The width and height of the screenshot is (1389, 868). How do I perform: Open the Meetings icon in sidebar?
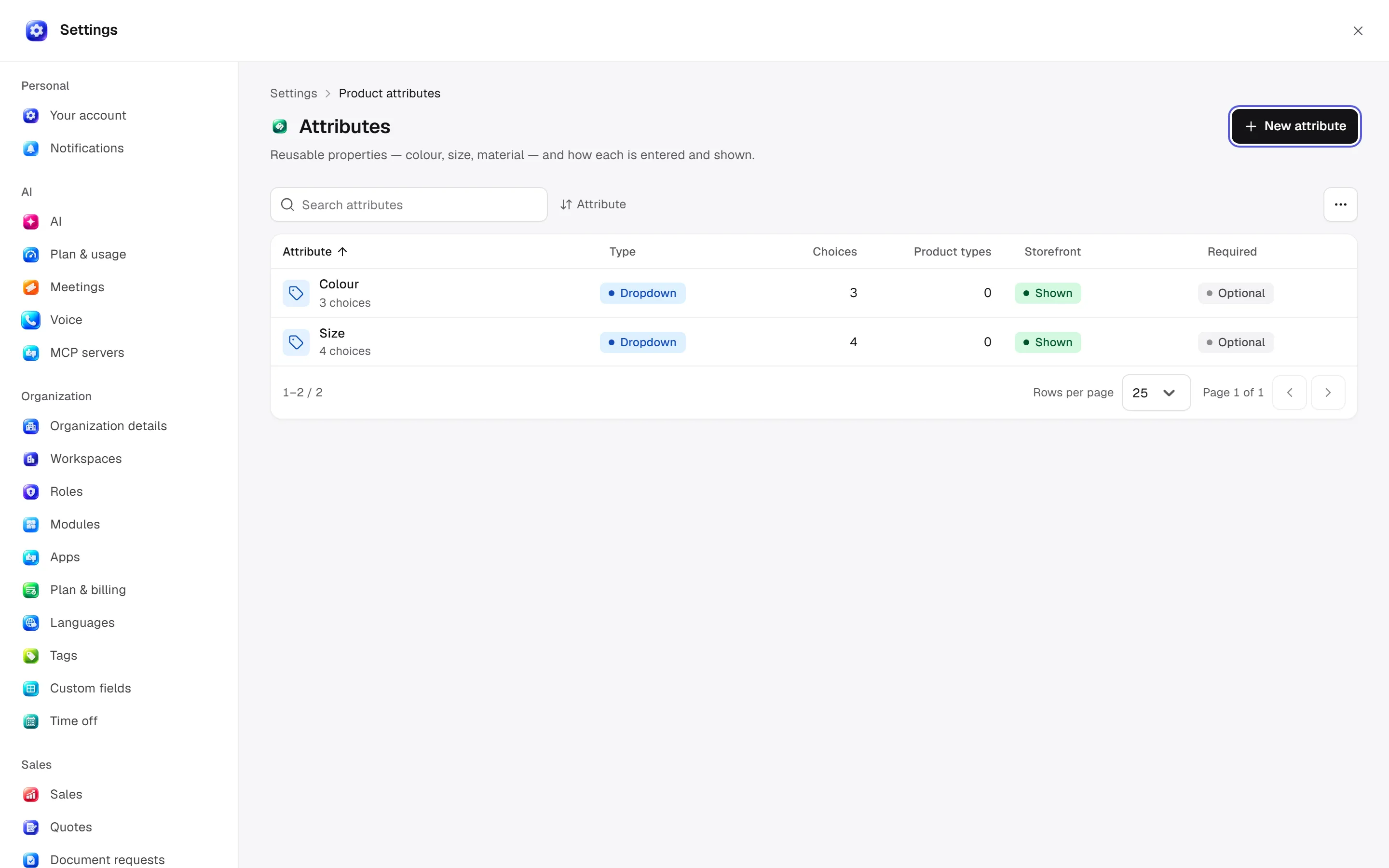[x=31, y=287]
